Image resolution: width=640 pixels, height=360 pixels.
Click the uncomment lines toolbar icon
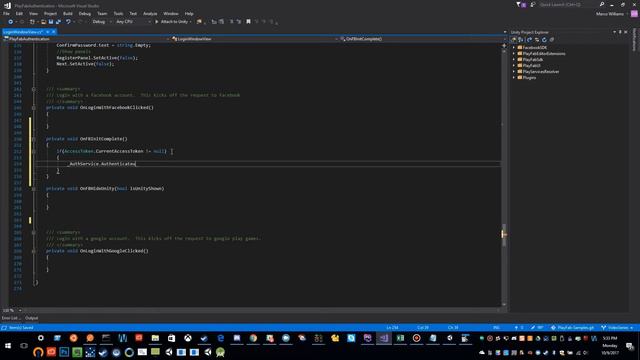tap(239, 22)
